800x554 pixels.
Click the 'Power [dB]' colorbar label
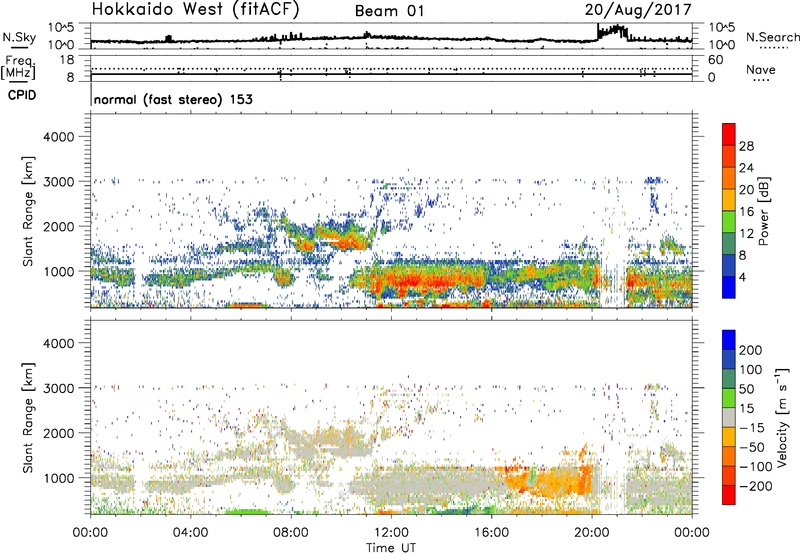coord(763,211)
